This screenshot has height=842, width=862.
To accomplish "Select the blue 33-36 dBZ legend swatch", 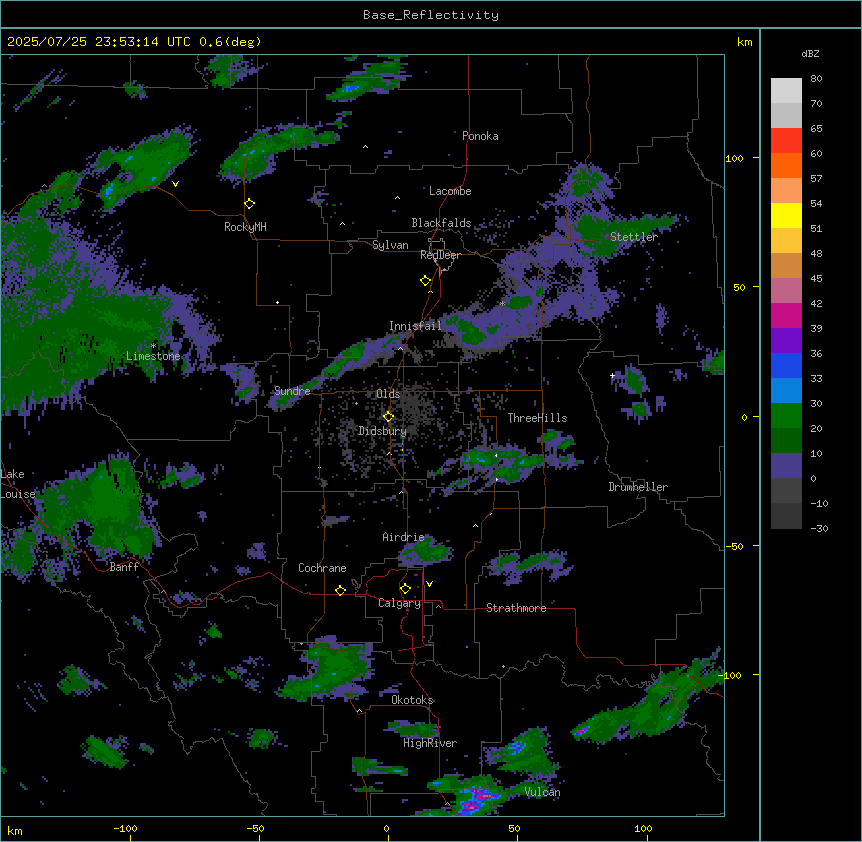I will [786, 365].
